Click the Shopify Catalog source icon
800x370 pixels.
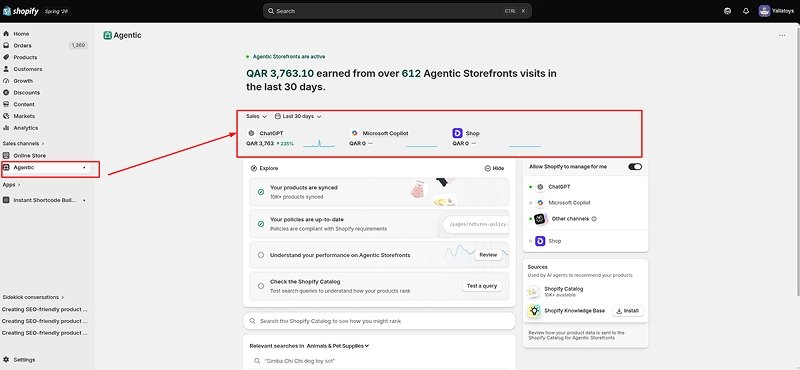pos(534,291)
